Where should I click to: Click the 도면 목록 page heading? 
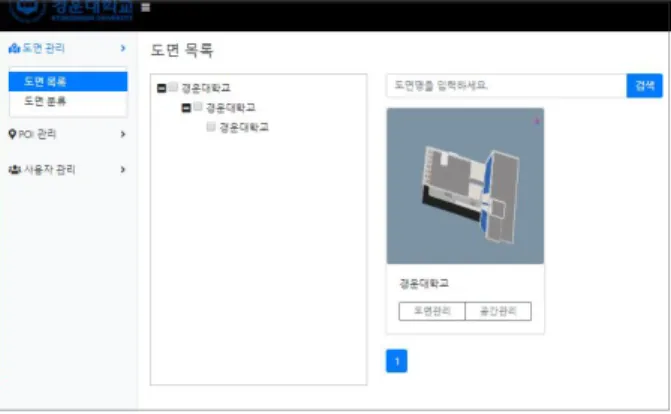[182, 50]
